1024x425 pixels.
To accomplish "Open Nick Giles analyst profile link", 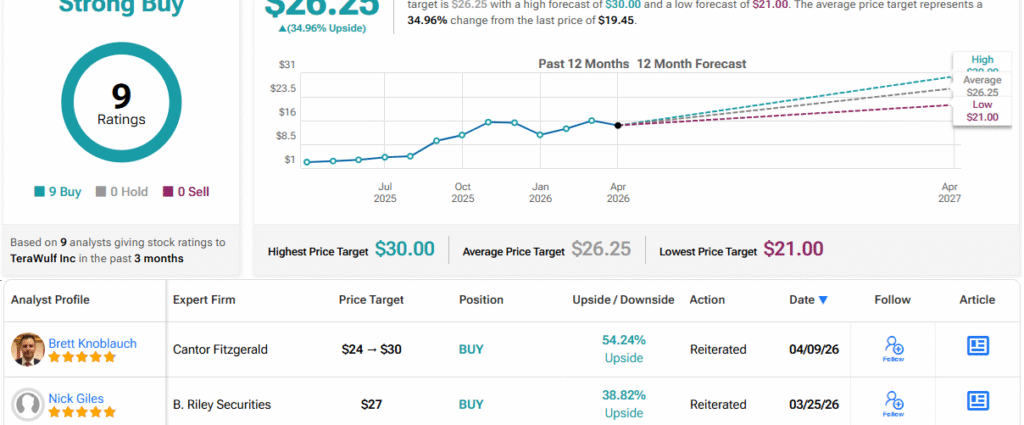I will pyautogui.click(x=78, y=399).
